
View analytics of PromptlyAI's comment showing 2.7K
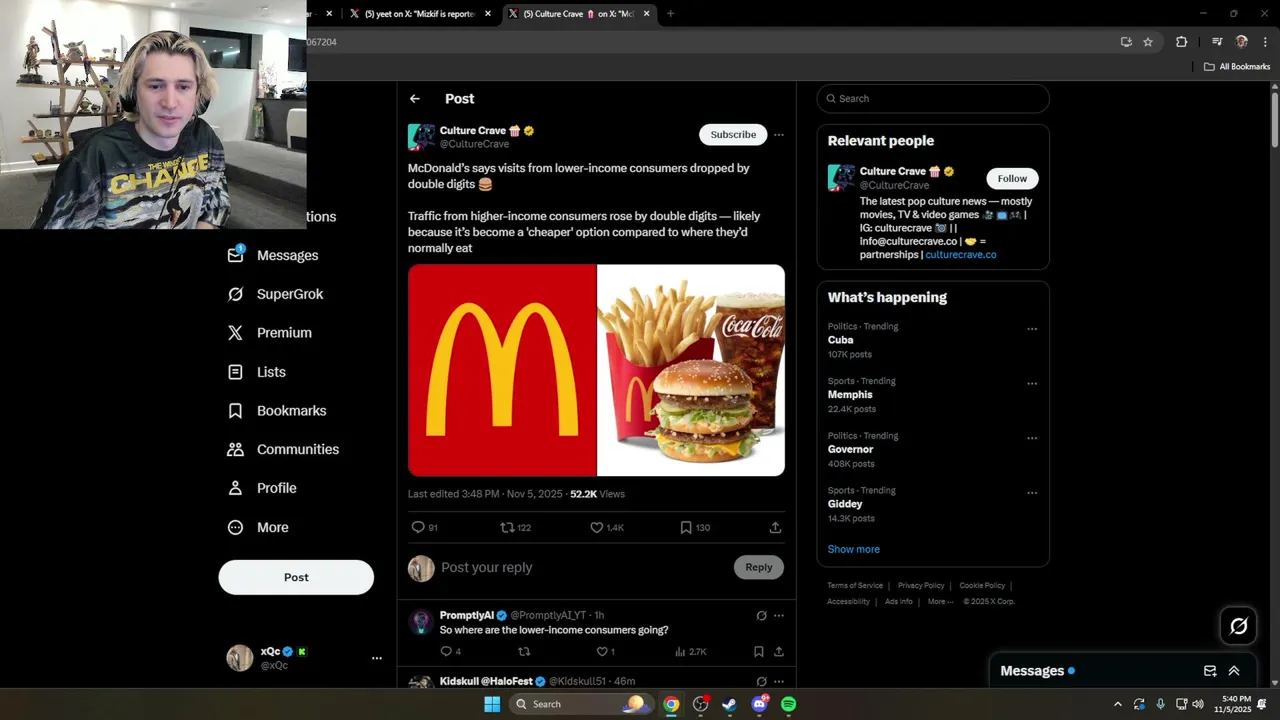[690, 652]
